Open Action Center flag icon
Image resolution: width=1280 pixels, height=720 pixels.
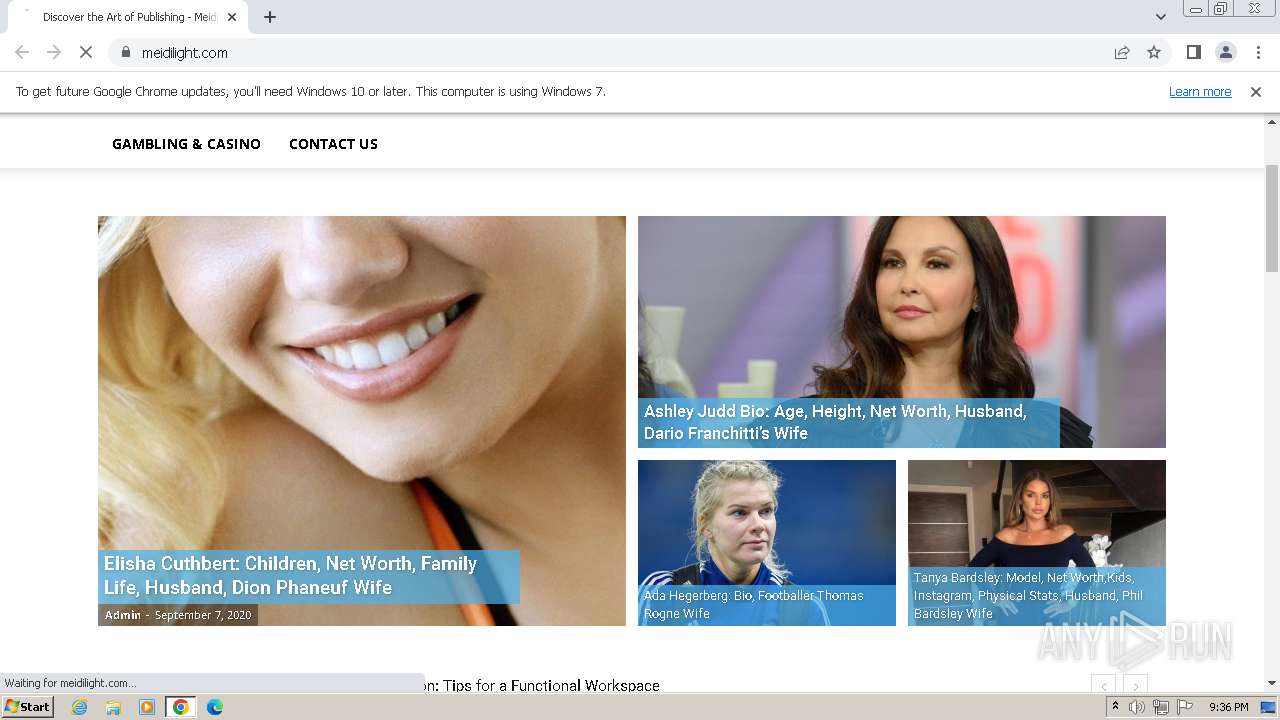point(1185,707)
